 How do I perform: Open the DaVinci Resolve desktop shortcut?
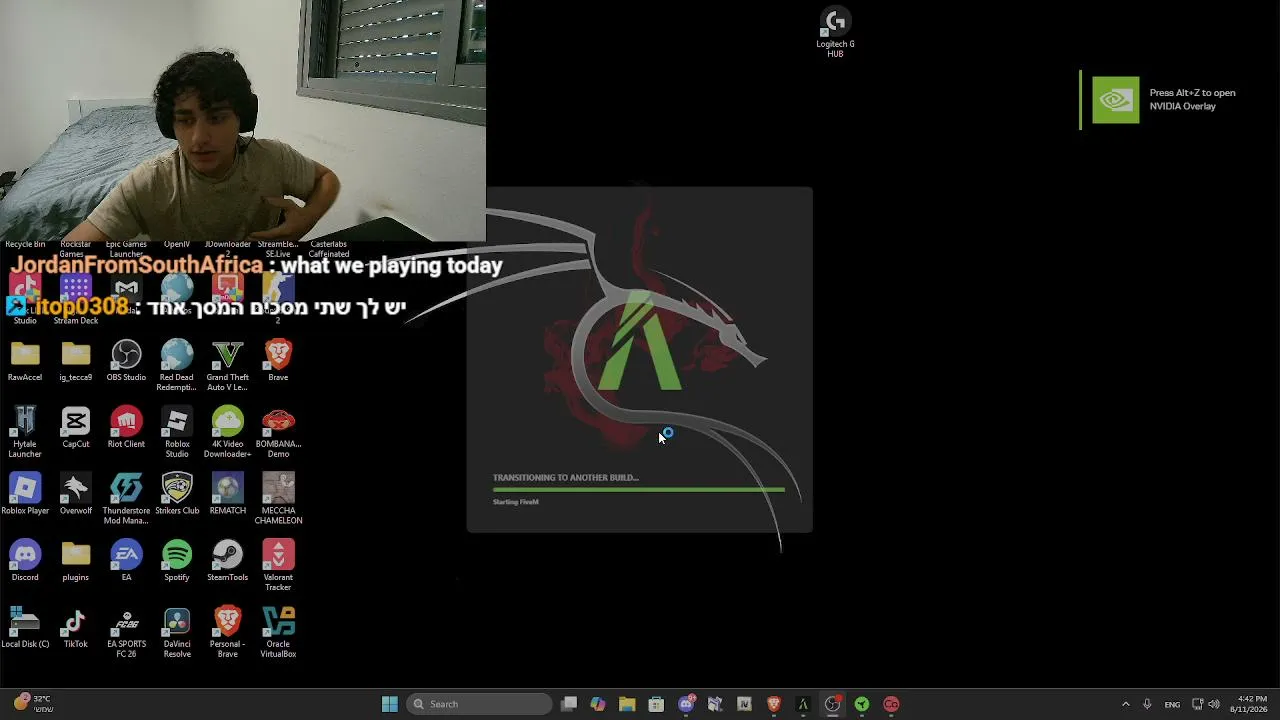177,633
